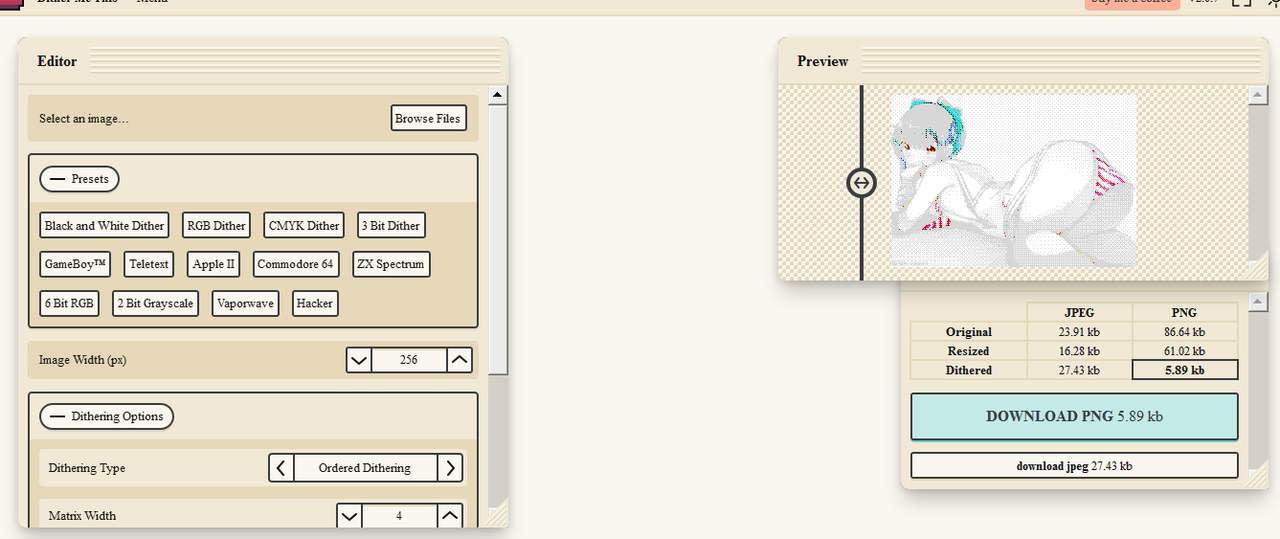Click the dithered preview image
Image resolution: width=1280 pixels, height=539 pixels.
coord(1013,181)
